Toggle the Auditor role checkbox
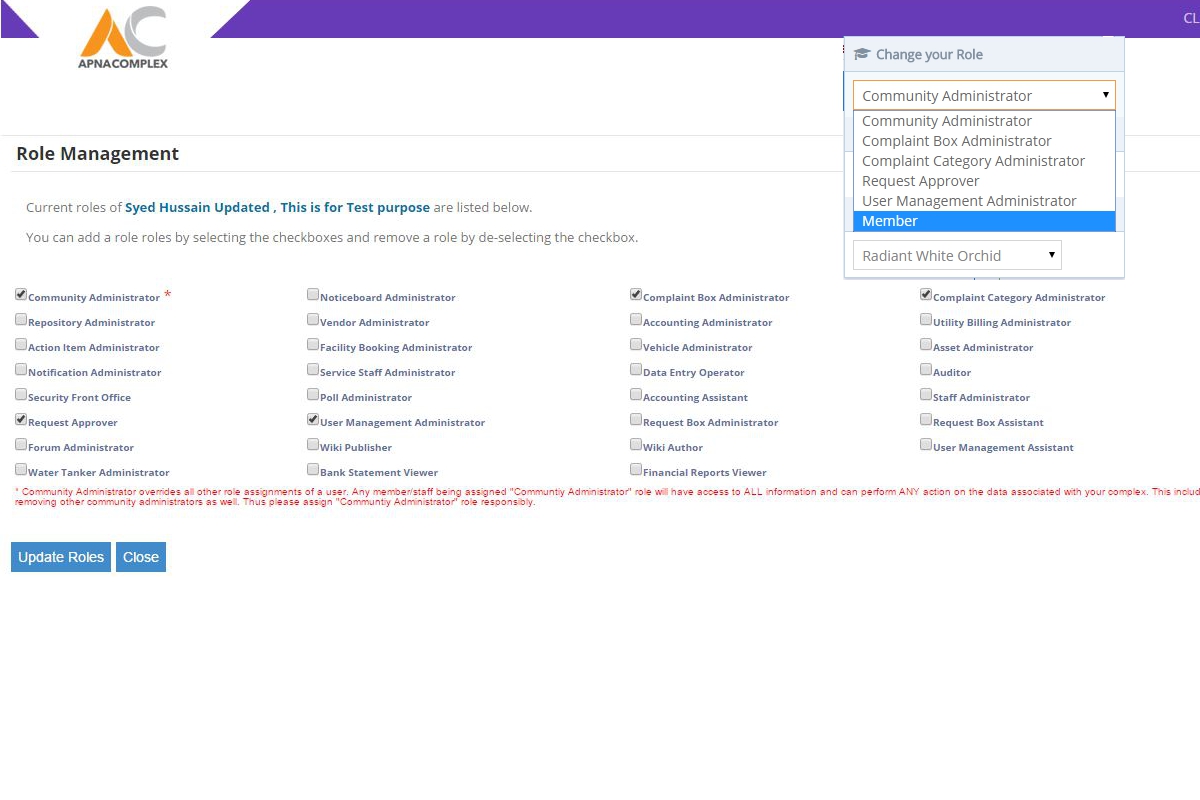The image size is (1200, 800). pos(926,370)
